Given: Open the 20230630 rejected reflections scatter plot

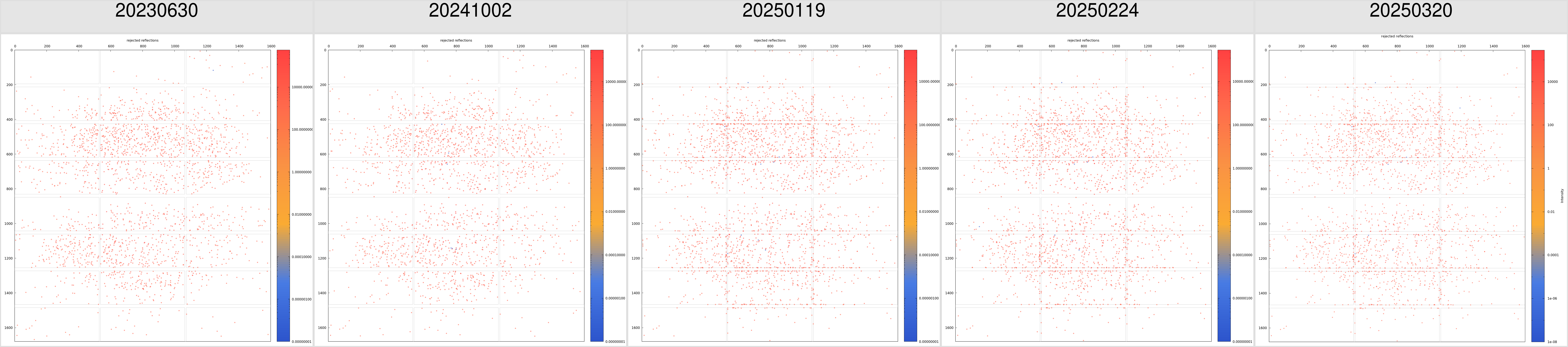Looking at the screenshot, I should [x=142, y=195].
